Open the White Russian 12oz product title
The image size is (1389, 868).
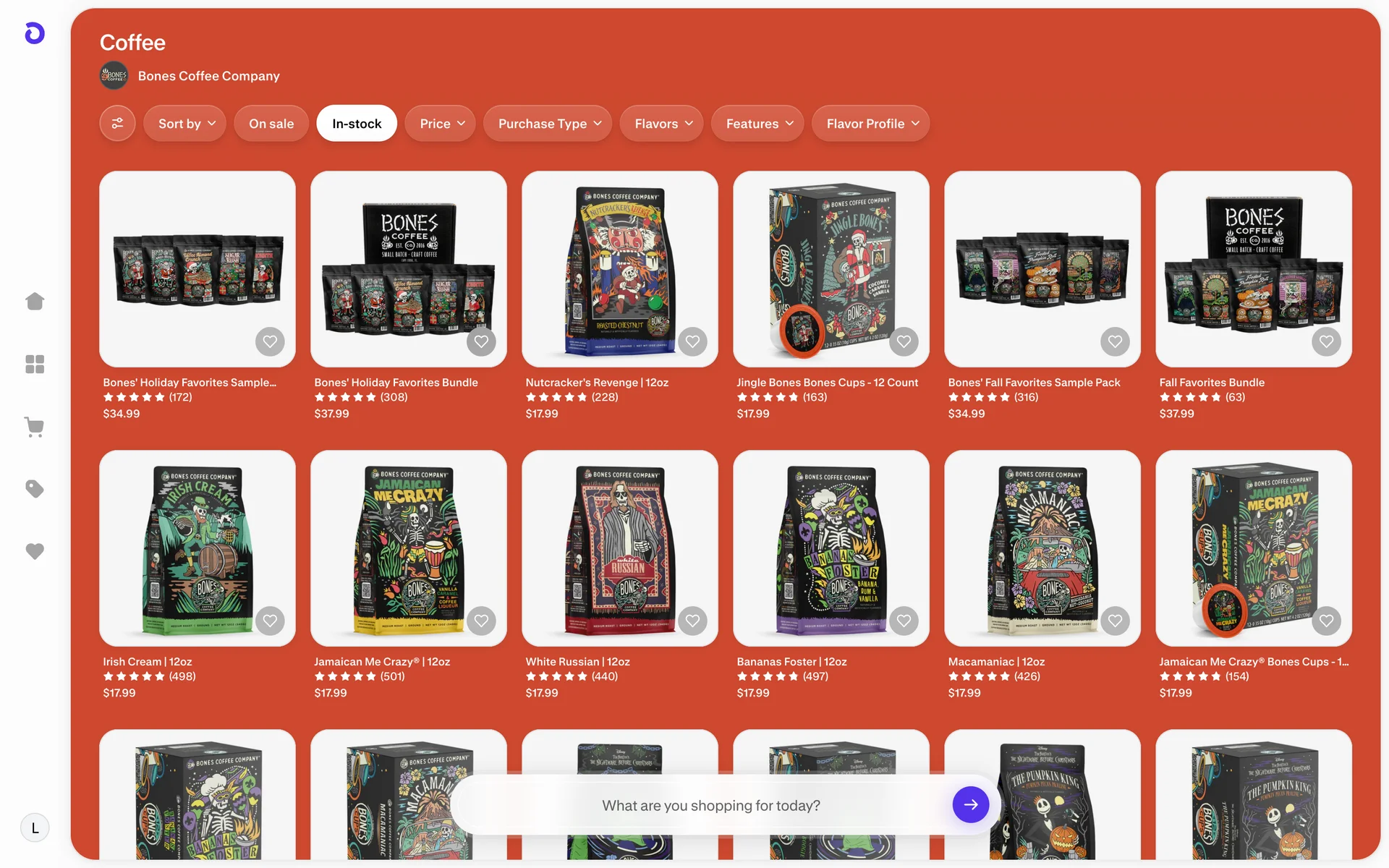577,662
